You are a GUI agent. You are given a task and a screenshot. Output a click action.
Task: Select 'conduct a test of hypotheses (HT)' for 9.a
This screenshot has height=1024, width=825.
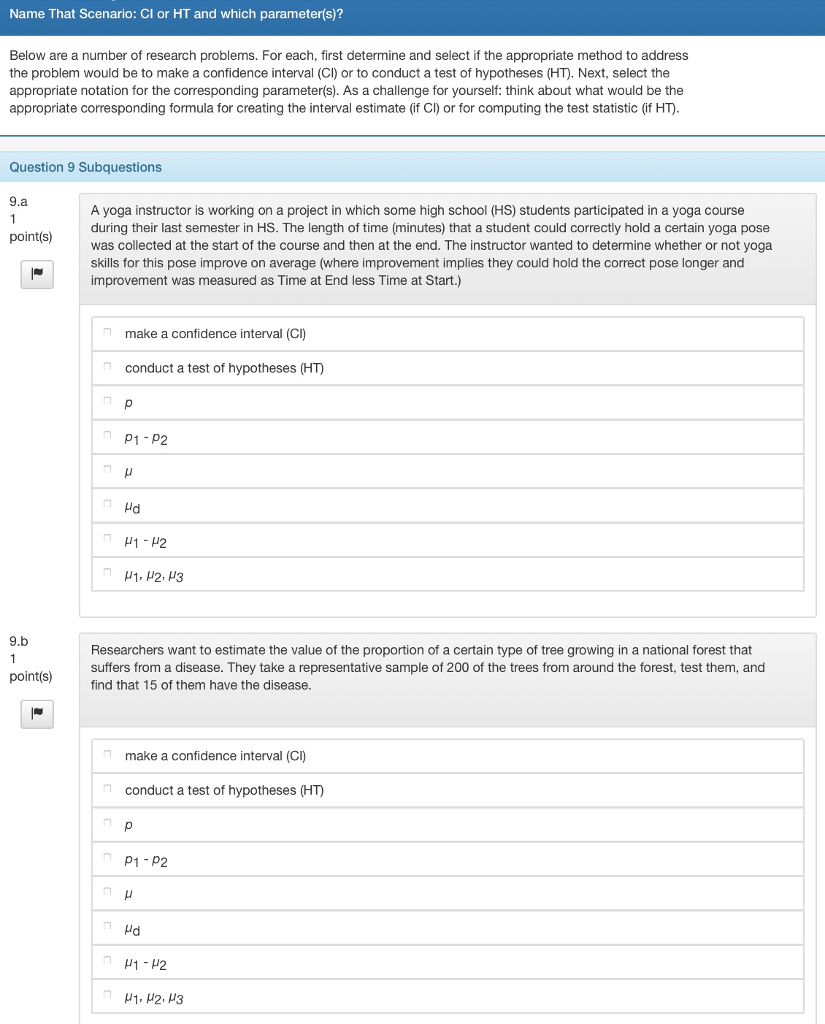click(x=107, y=364)
